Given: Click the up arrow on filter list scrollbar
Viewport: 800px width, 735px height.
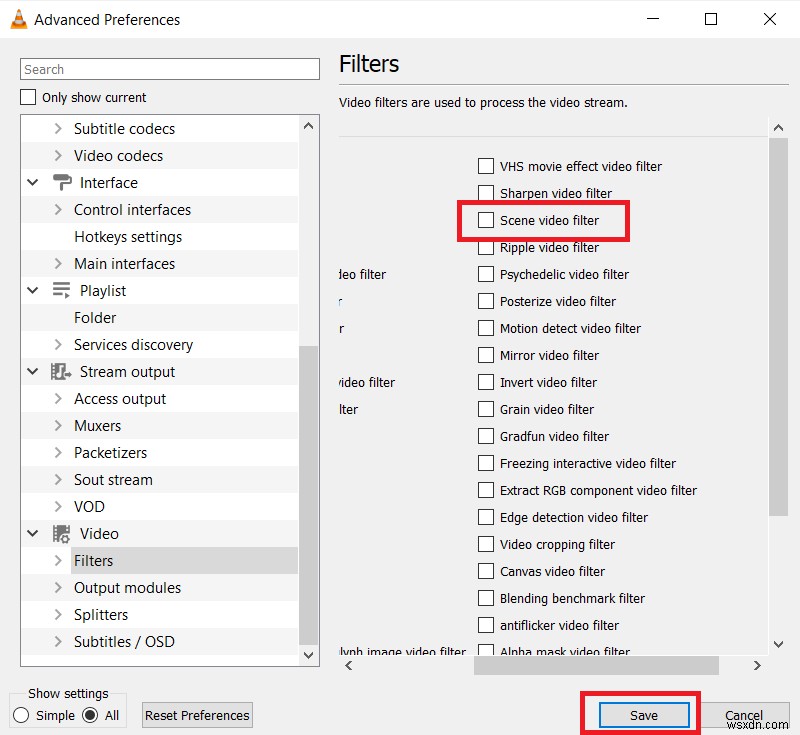Looking at the screenshot, I should click(x=778, y=127).
